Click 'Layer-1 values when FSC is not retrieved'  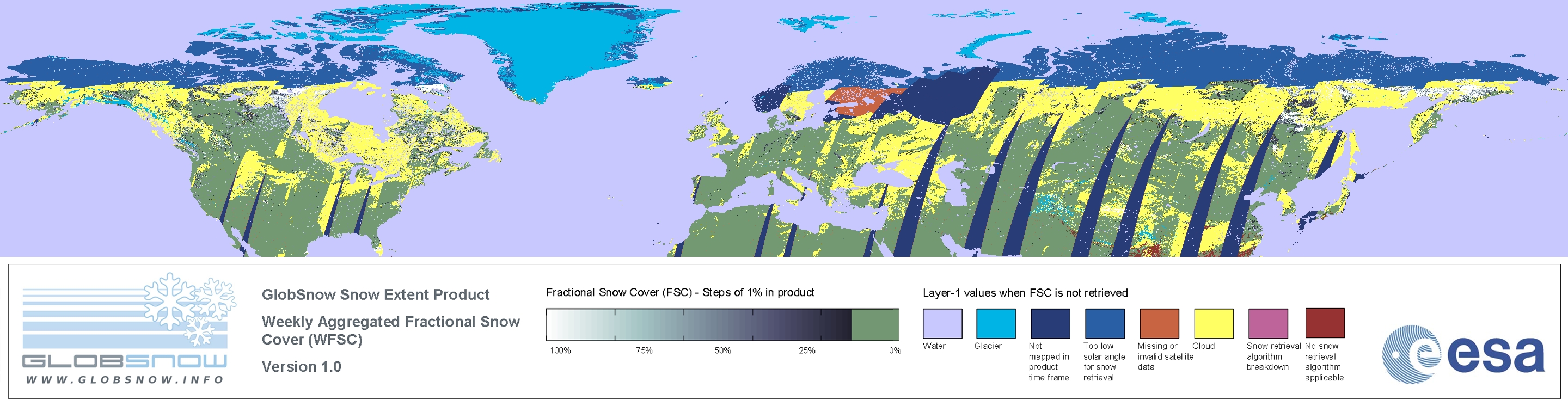pyautogui.click(x=1025, y=293)
